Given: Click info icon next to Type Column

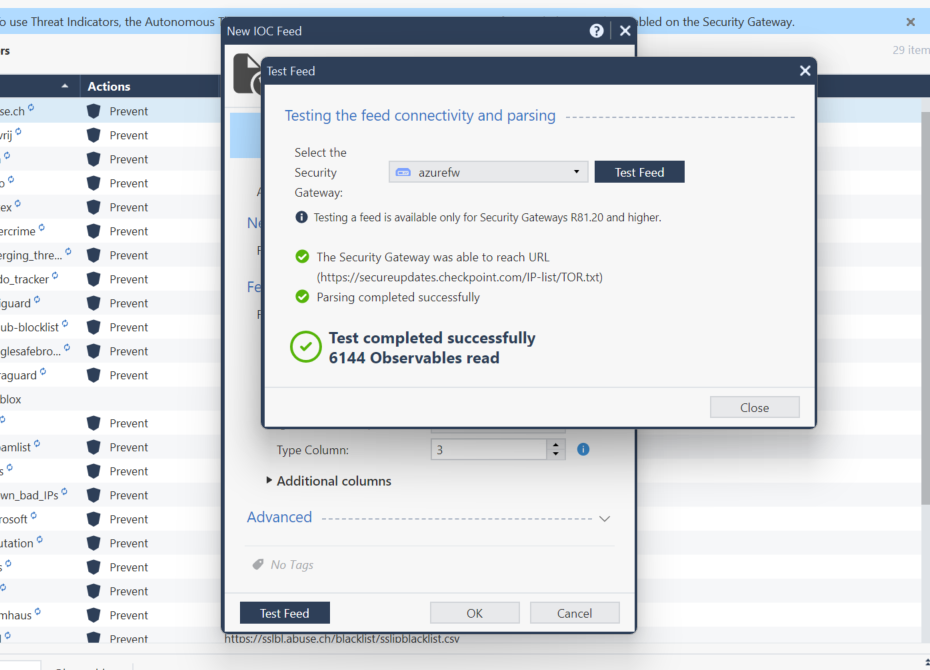Looking at the screenshot, I should tap(583, 450).
